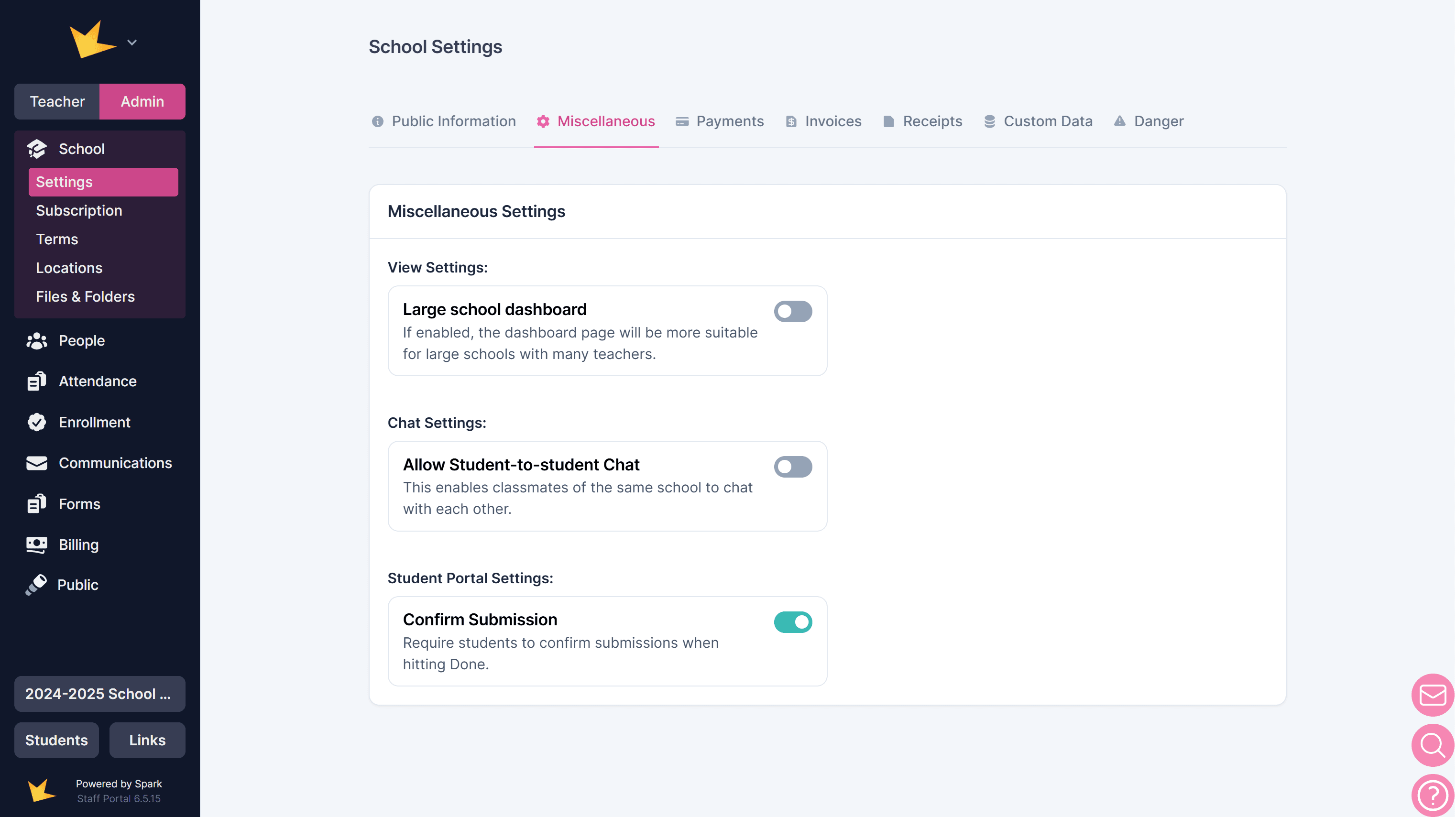Click the Public sidebar icon
The height and width of the screenshot is (817, 1456).
point(36,585)
